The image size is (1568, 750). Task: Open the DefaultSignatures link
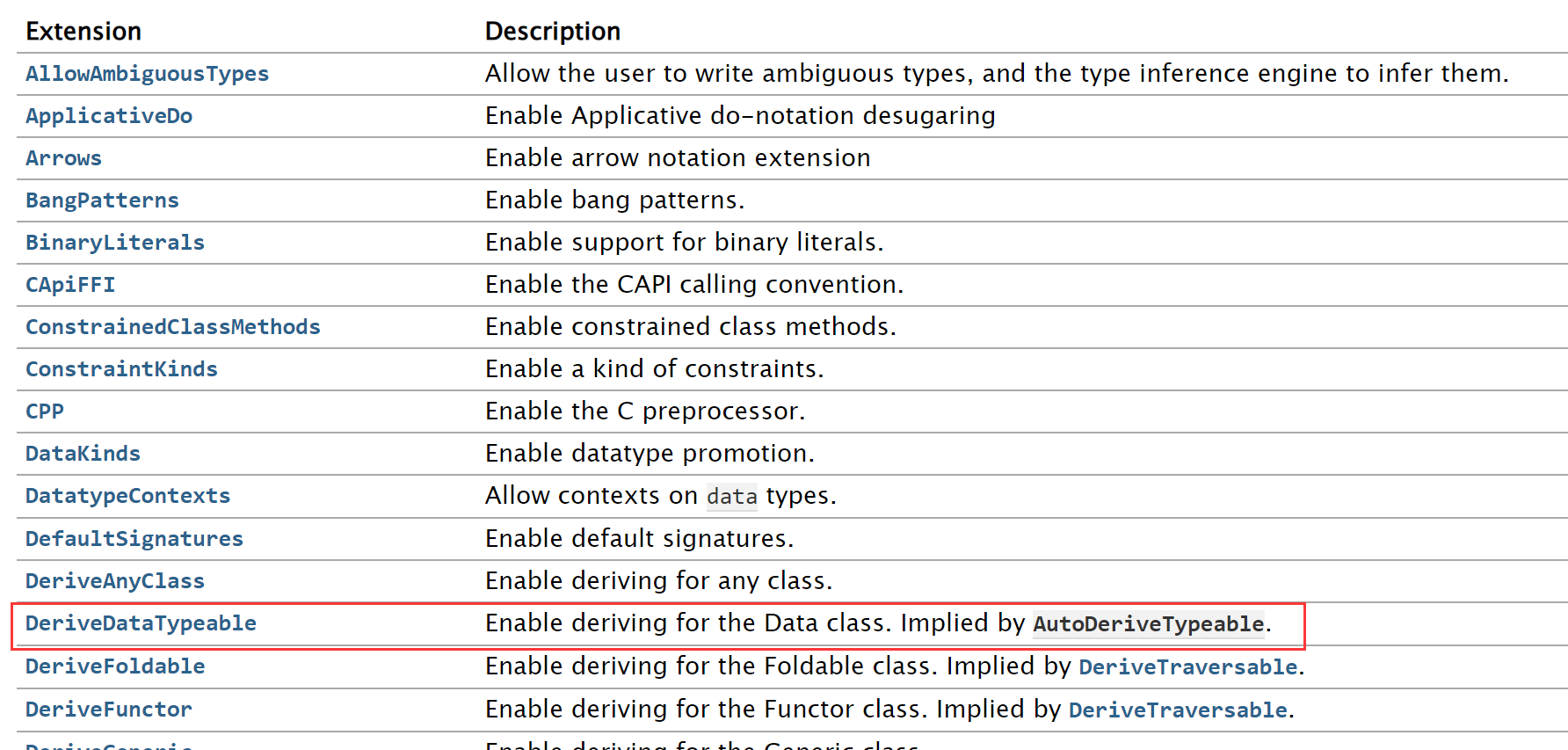click(x=134, y=539)
